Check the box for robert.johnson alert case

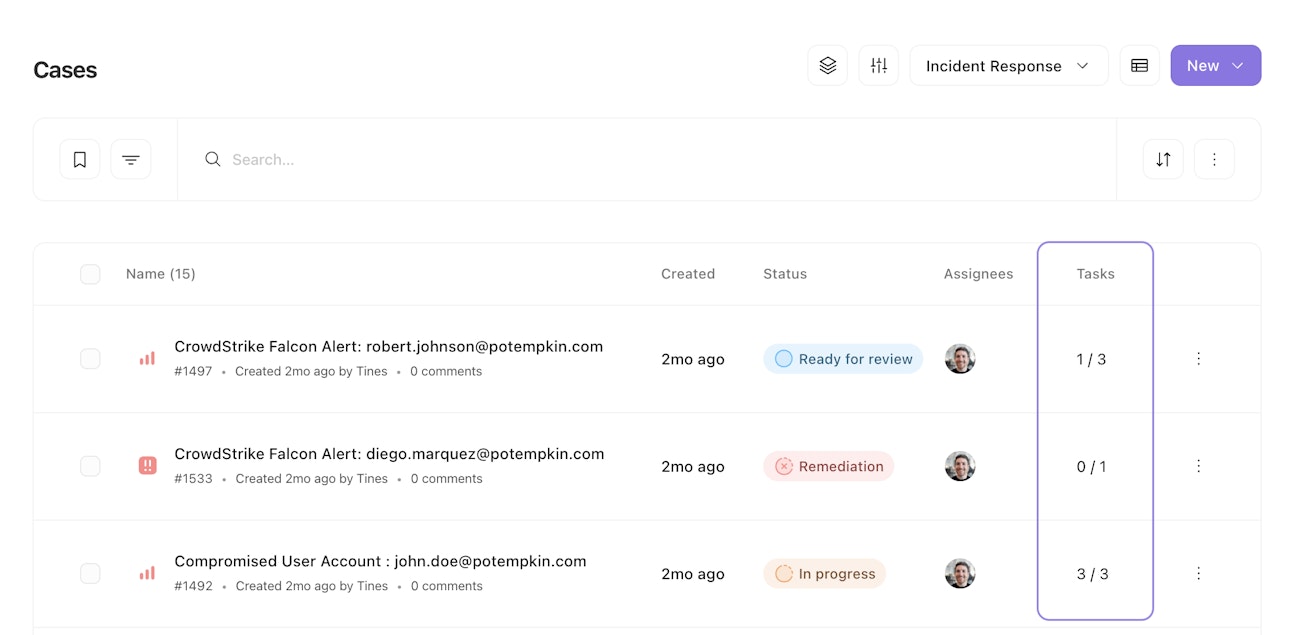click(x=90, y=359)
